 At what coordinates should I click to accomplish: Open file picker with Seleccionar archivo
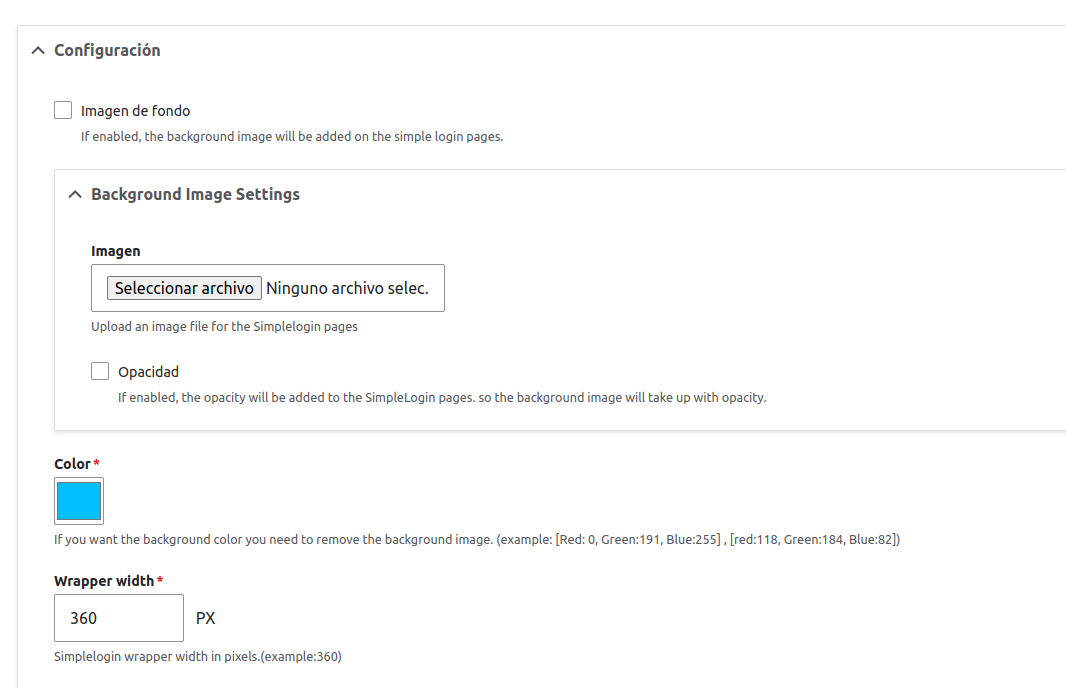(x=184, y=288)
